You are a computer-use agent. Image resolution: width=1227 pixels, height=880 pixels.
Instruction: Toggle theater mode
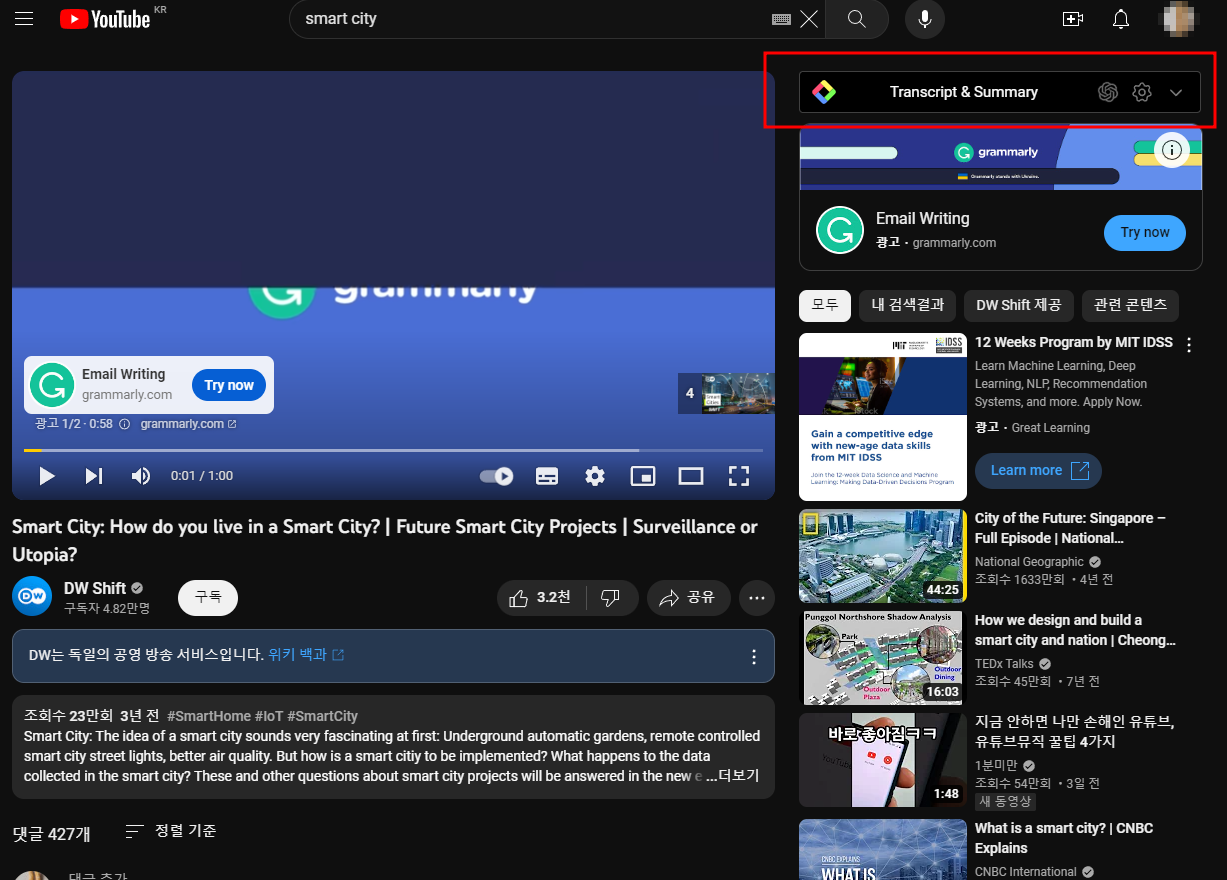pos(691,476)
